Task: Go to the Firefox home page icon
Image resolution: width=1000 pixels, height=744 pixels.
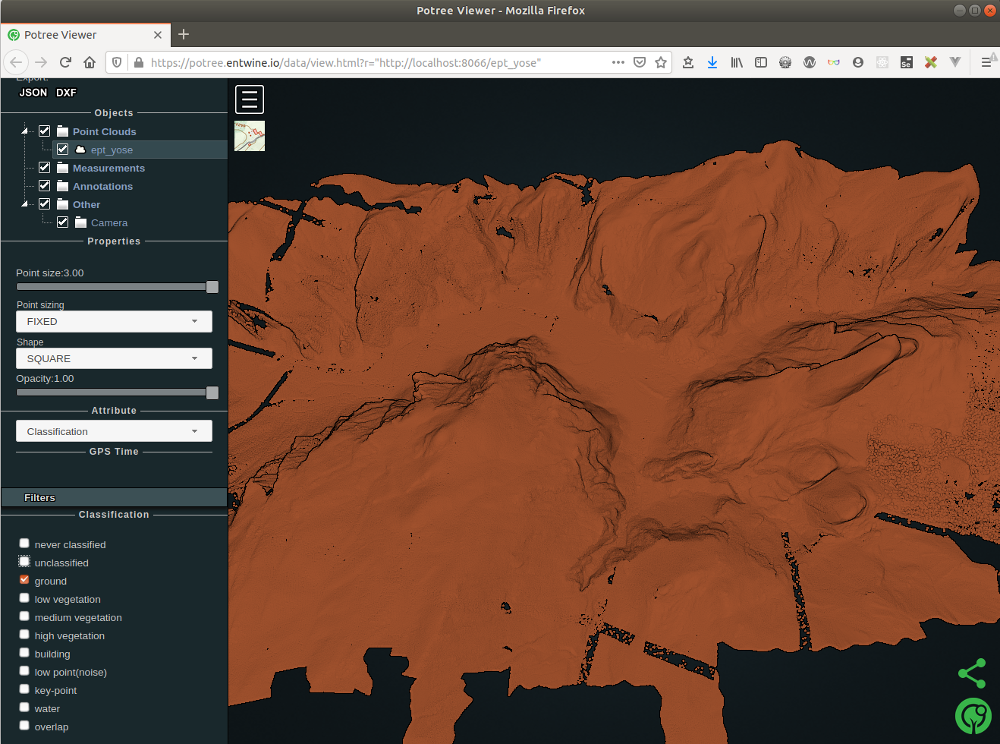Action: (x=89, y=62)
